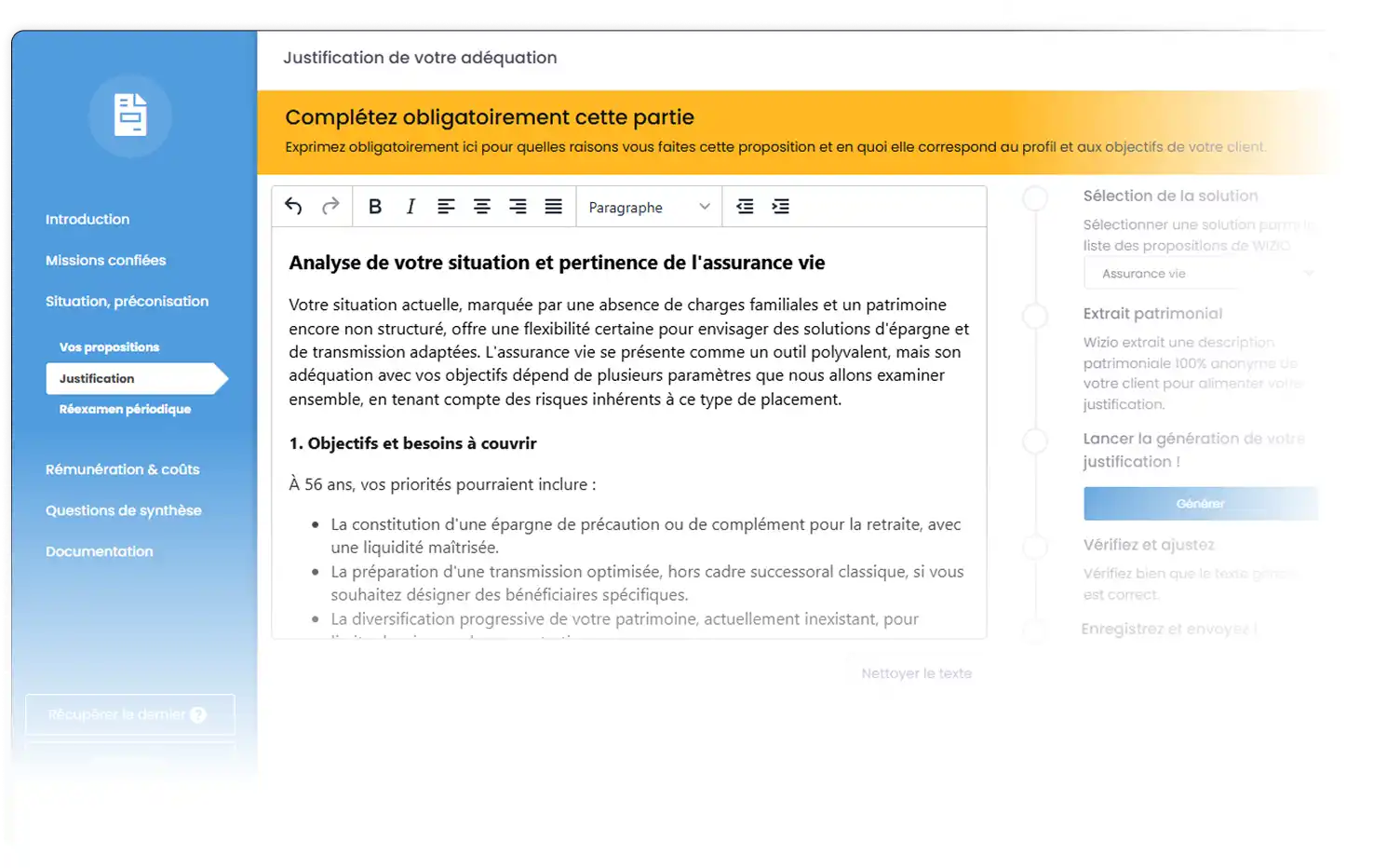This screenshot has width=1400, height=868.
Task: Increase the text indentation
Action: [x=780, y=206]
